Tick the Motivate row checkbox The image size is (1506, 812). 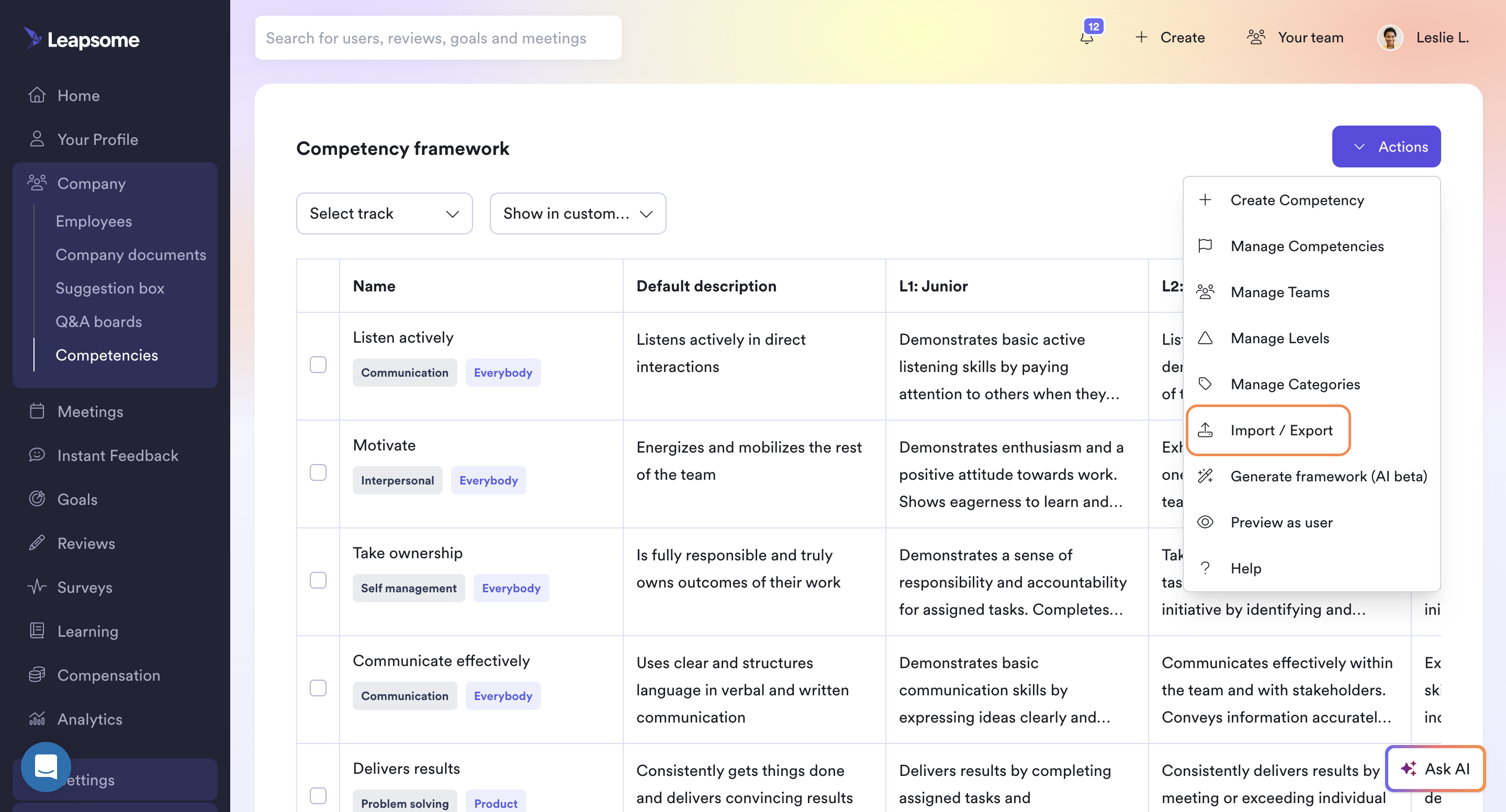tap(318, 472)
